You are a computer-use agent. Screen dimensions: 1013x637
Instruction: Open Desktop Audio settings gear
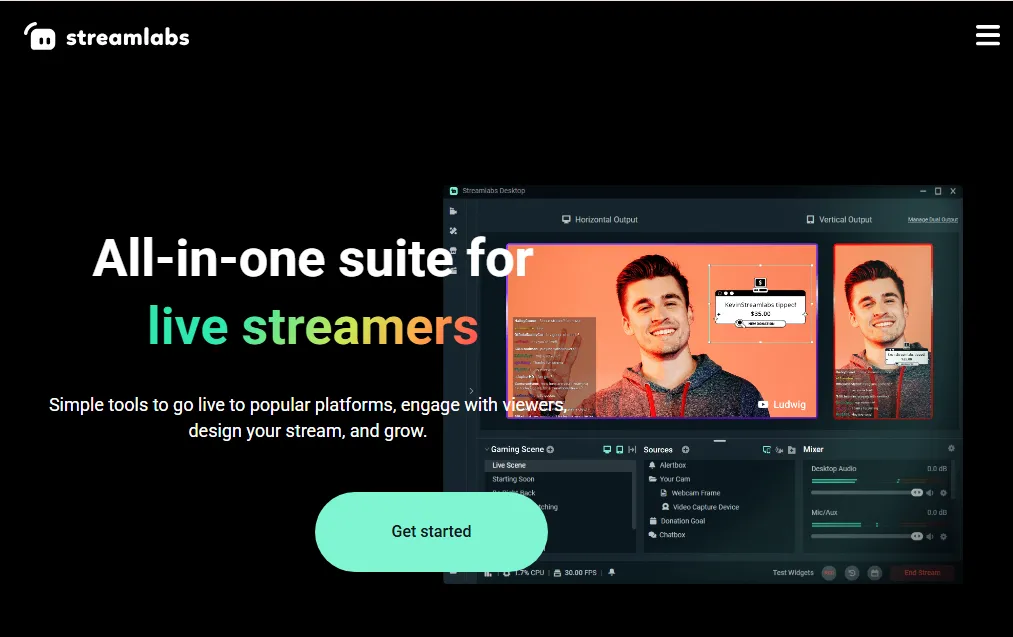pyautogui.click(x=943, y=493)
